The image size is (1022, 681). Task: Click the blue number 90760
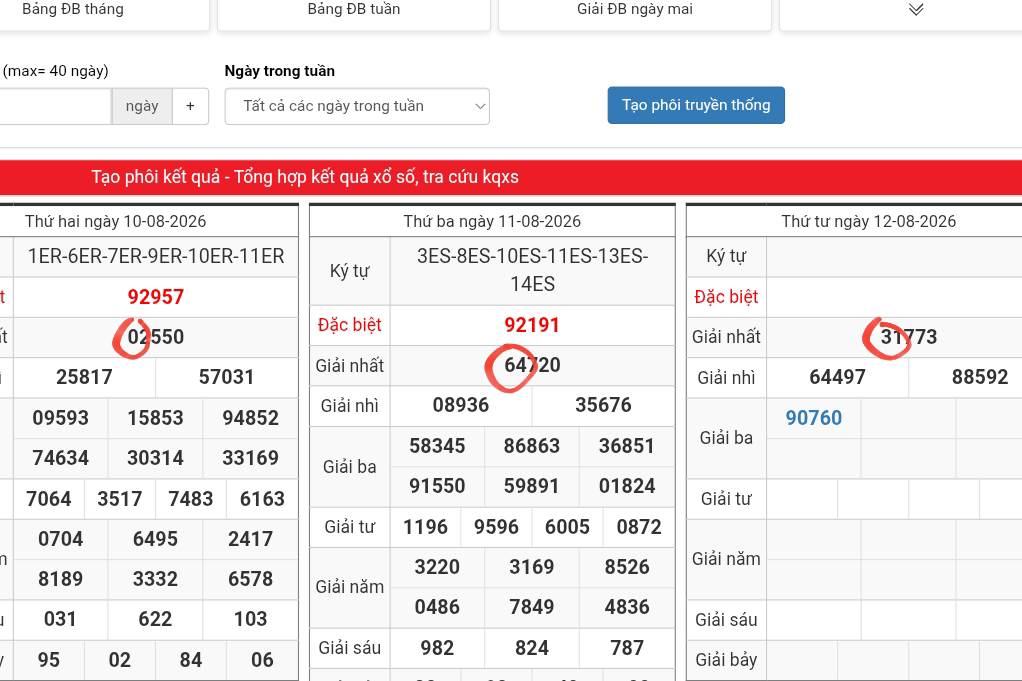click(x=813, y=418)
